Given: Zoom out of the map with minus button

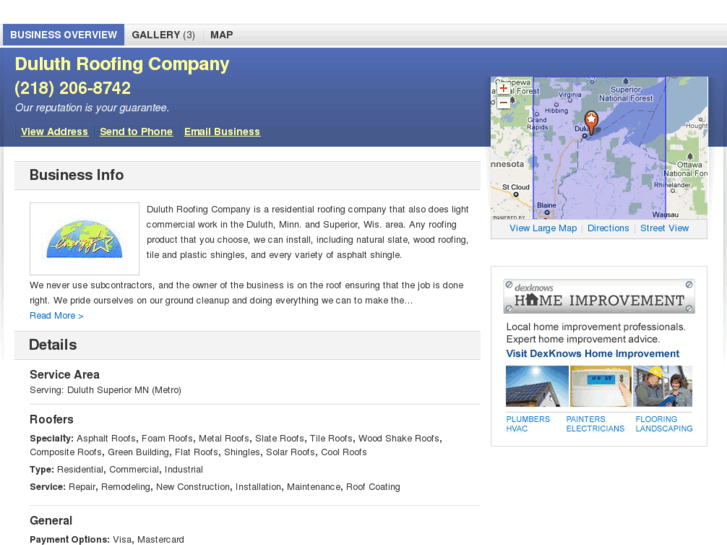Looking at the screenshot, I should point(504,102).
